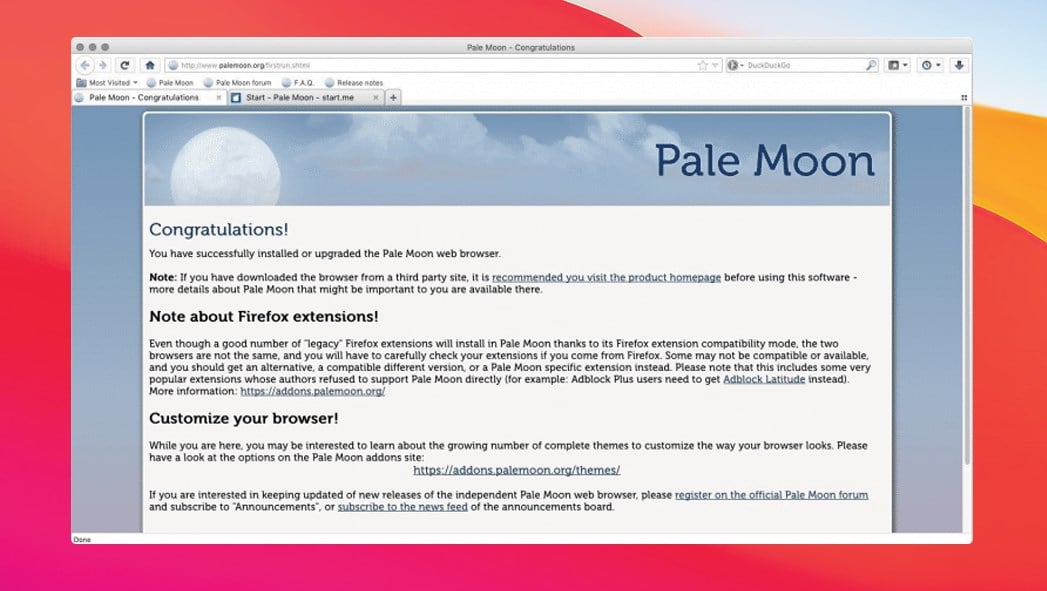Image resolution: width=1047 pixels, height=591 pixels.
Task: Switch to Pale Moon - Congratulations tab
Action: (144, 97)
